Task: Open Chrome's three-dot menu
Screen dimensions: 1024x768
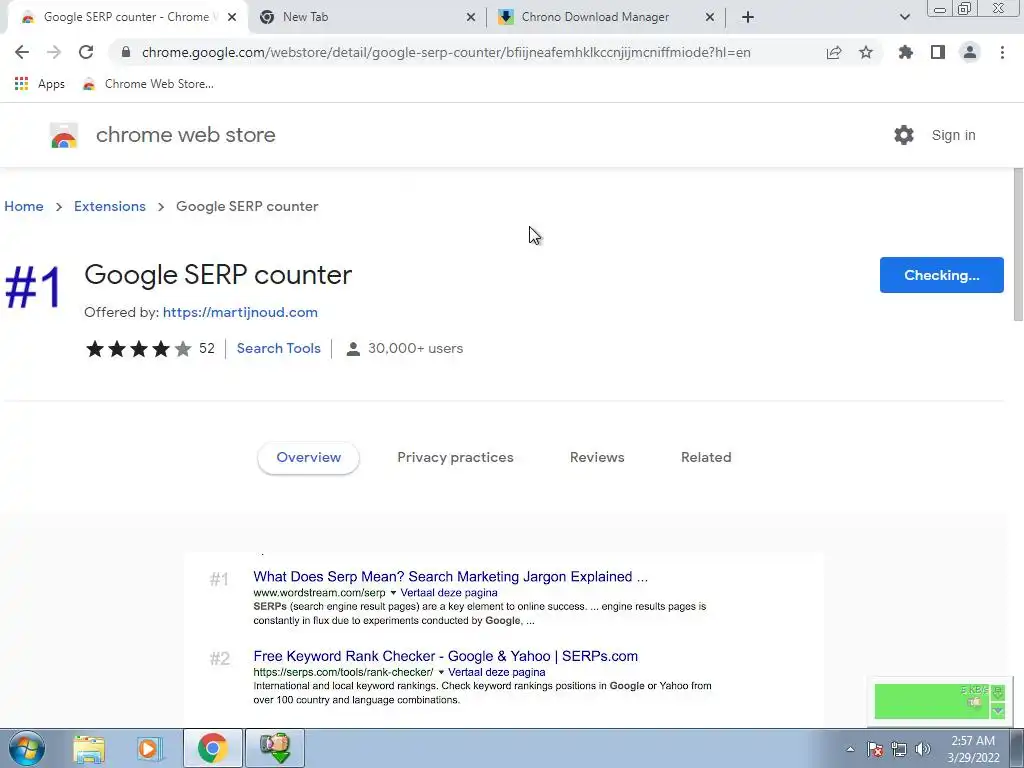Action: (x=1002, y=52)
